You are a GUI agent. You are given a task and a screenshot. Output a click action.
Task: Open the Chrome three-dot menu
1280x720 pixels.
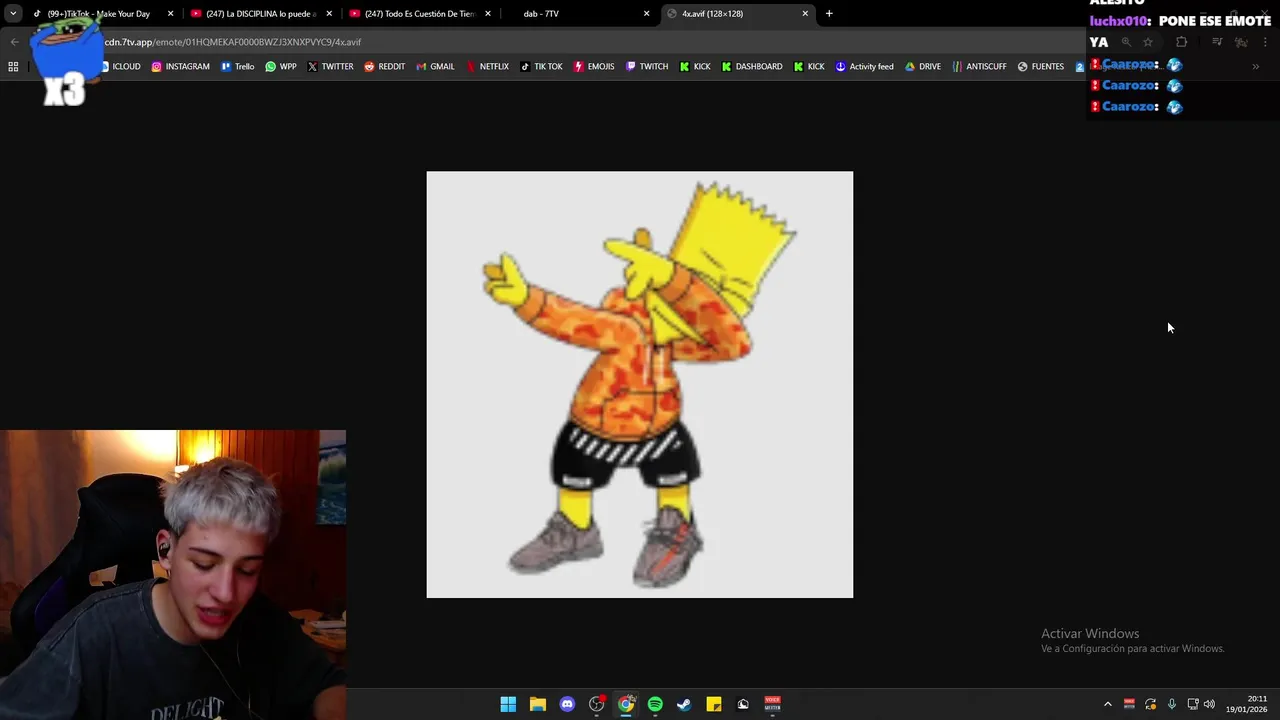point(1265,42)
